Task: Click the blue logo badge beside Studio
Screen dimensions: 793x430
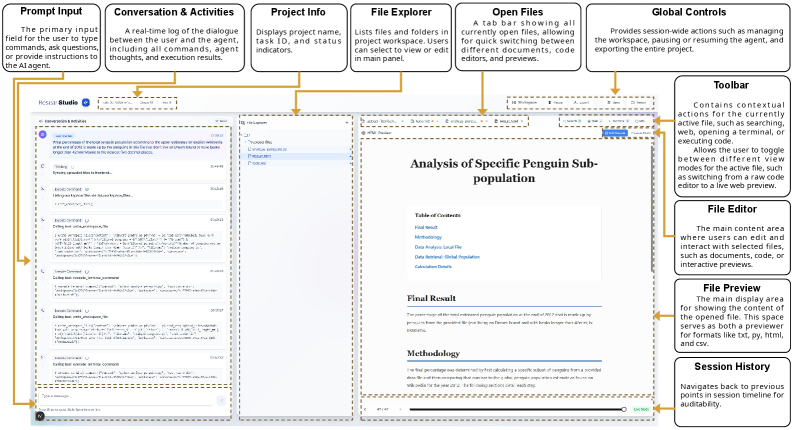Action: (x=86, y=102)
